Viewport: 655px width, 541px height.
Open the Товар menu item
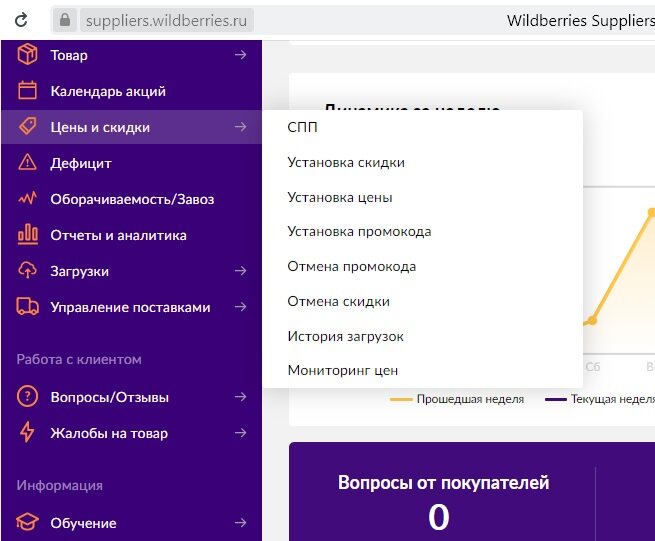click(69, 55)
